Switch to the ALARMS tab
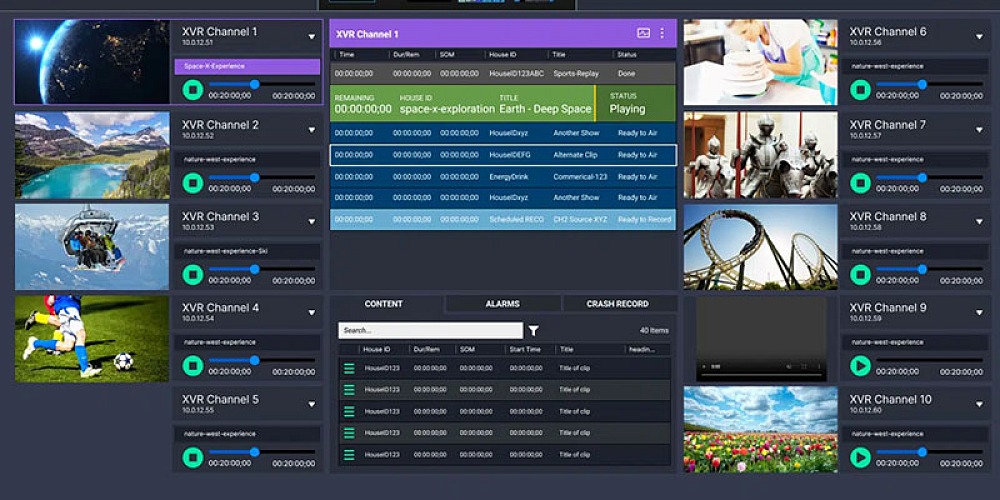 (x=503, y=304)
